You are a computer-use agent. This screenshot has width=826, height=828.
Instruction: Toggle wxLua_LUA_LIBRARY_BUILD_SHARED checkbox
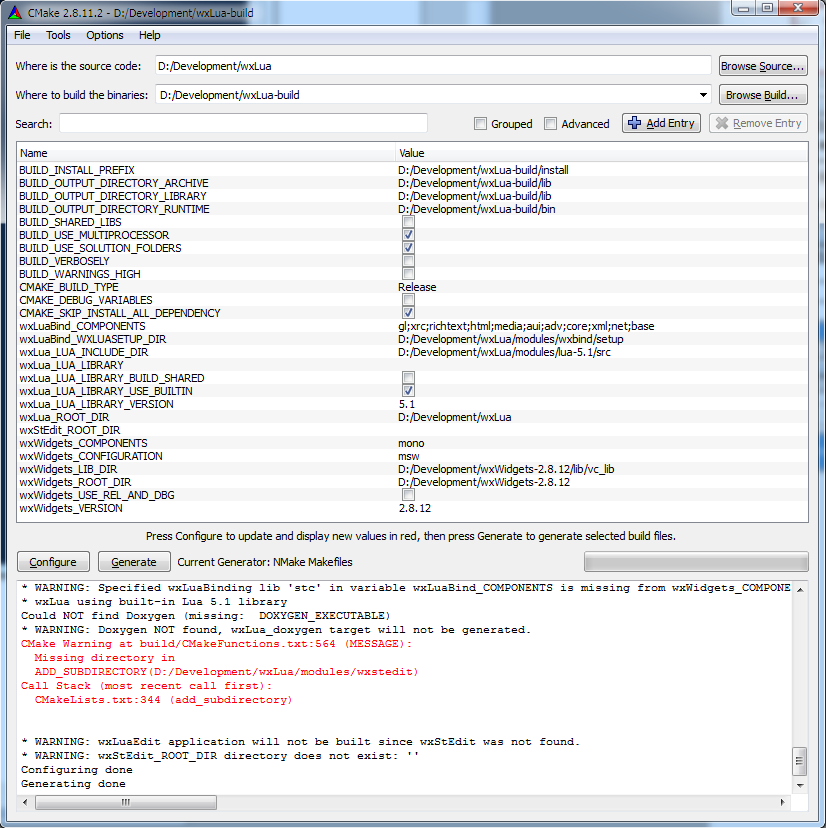click(x=408, y=378)
